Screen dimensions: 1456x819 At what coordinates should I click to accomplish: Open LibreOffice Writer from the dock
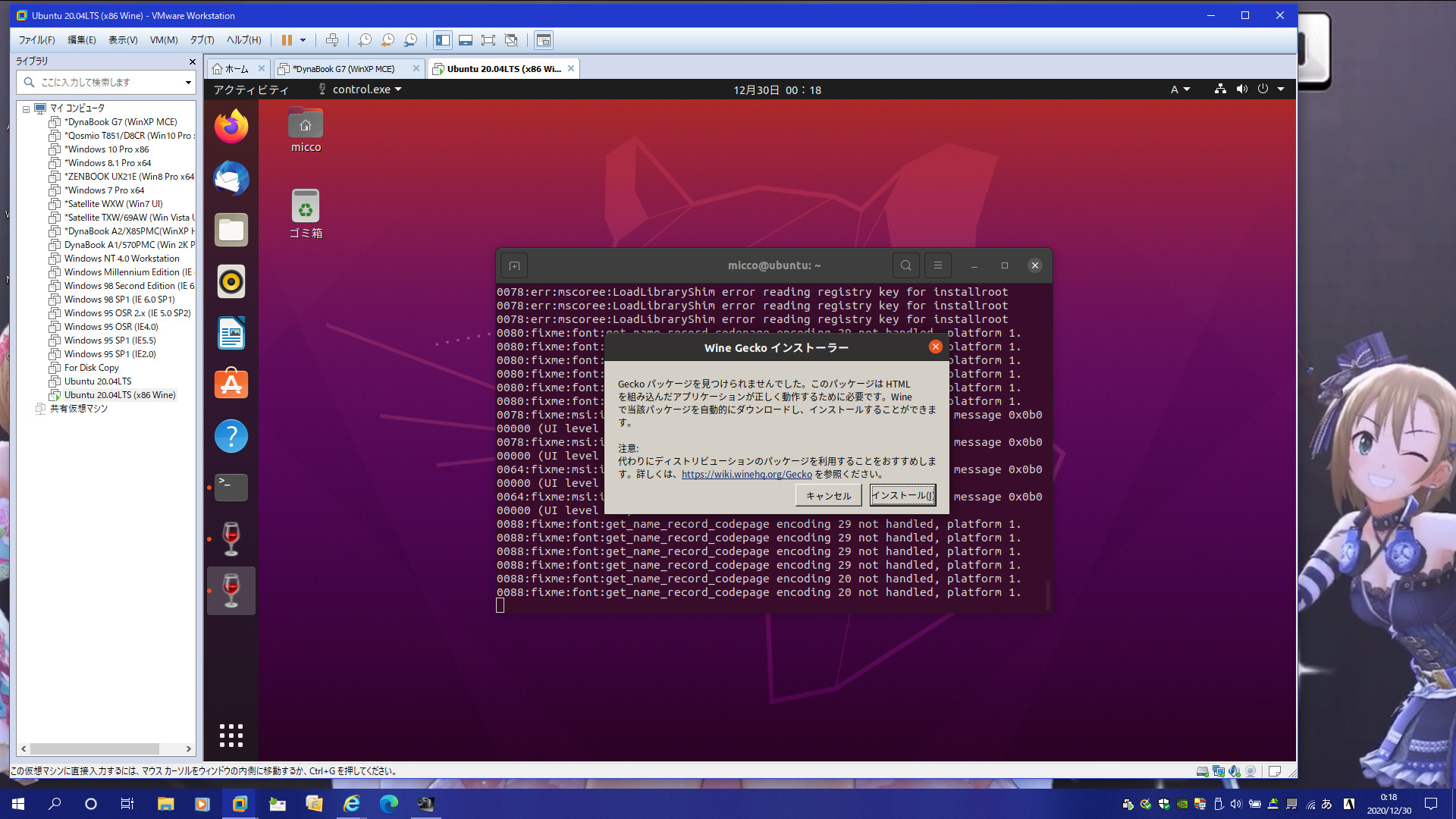pyautogui.click(x=231, y=333)
